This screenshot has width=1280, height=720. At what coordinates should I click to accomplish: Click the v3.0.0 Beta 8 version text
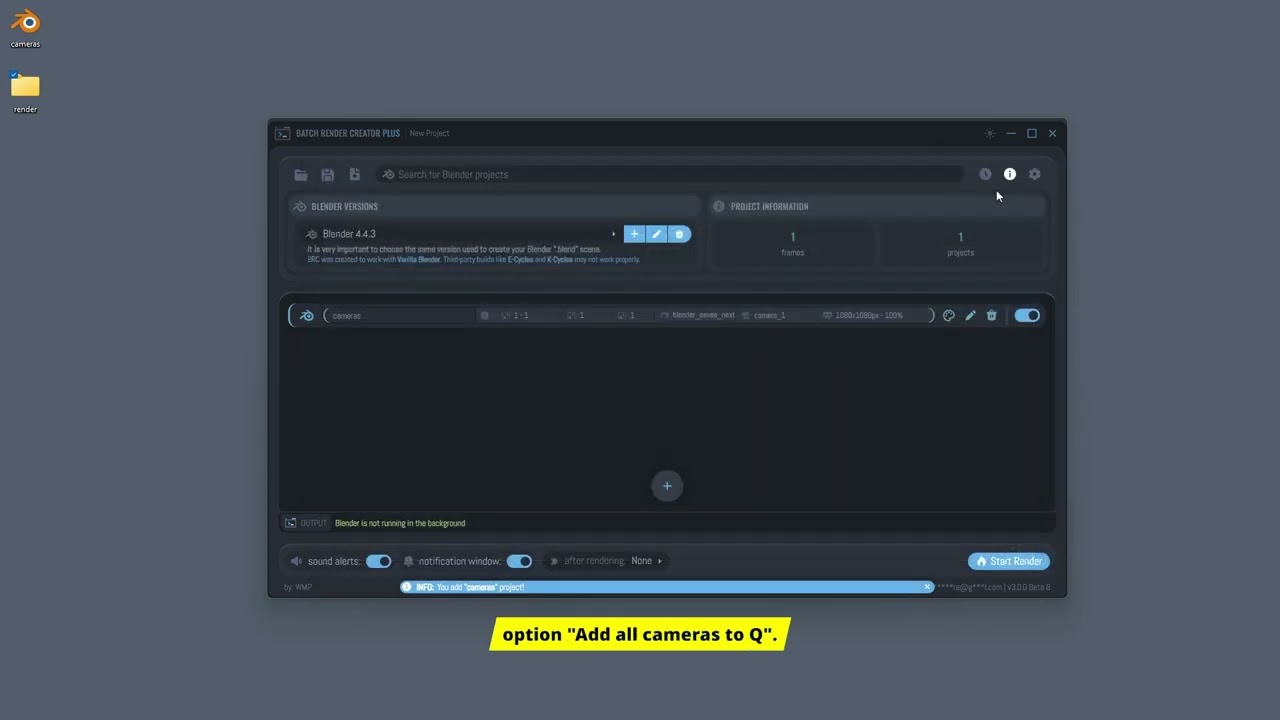pyautogui.click(x=1029, y=587)
